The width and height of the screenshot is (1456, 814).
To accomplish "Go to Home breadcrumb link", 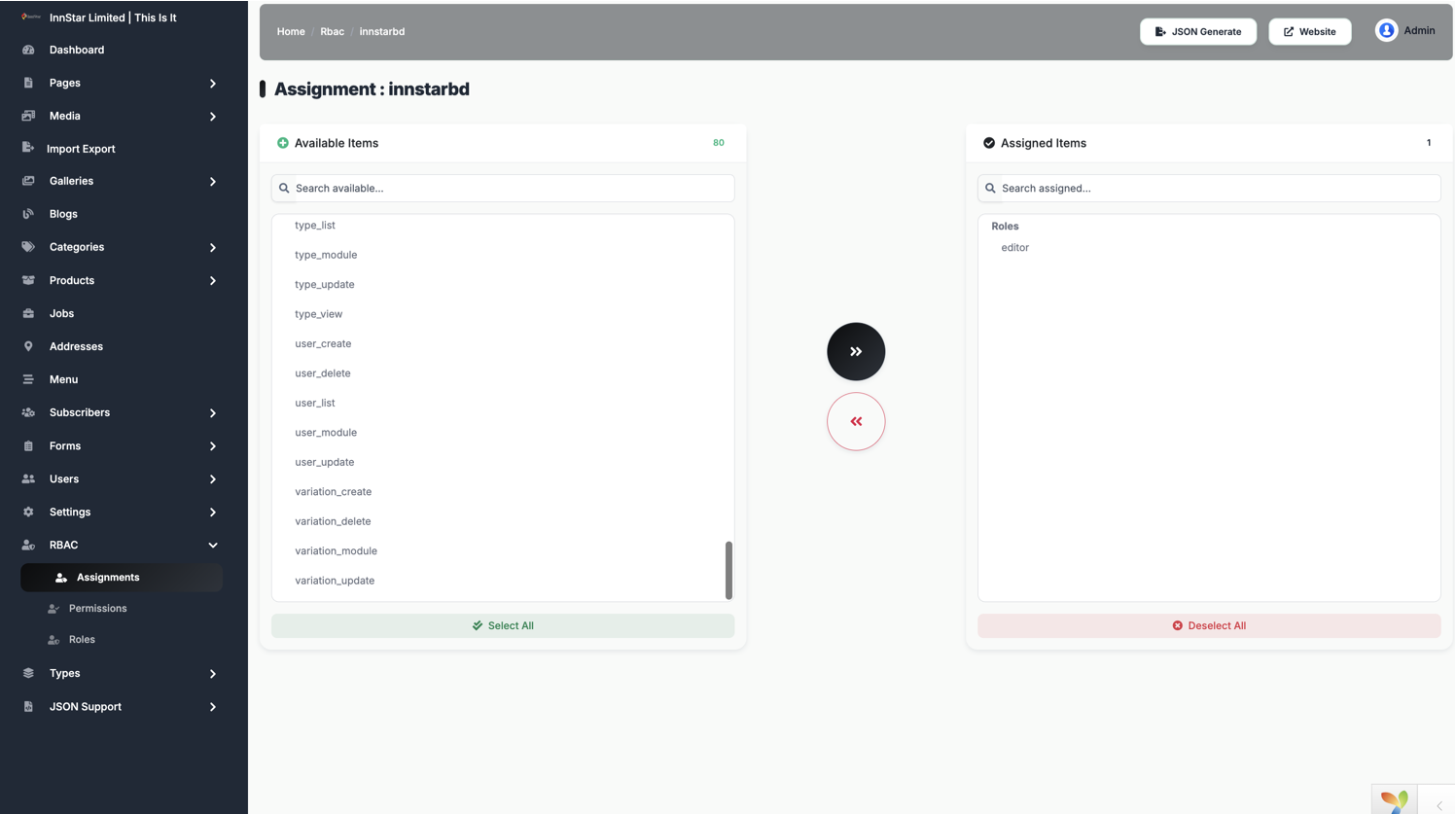I will point(291,31).
